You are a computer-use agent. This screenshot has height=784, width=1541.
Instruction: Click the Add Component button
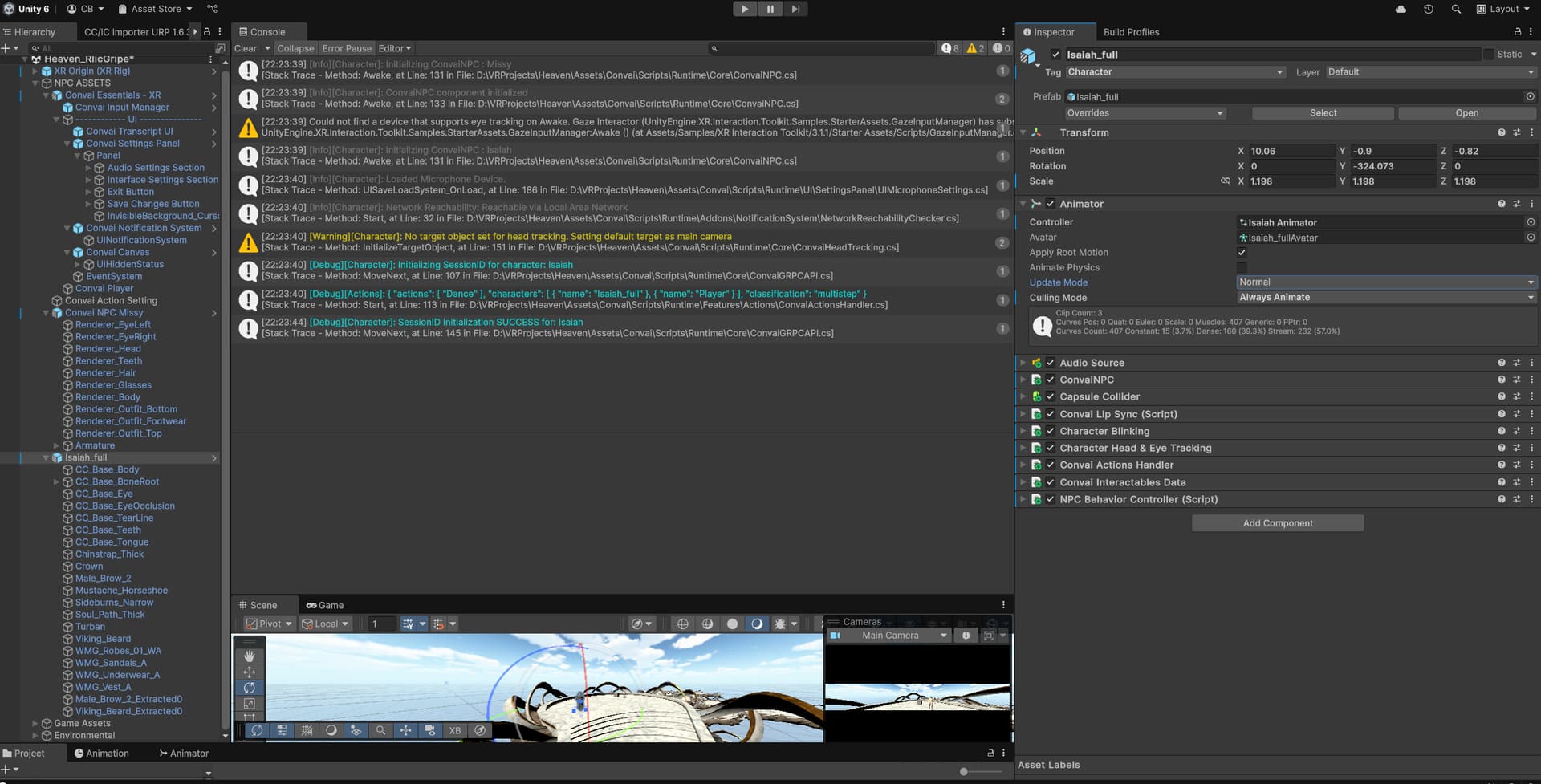(x=1278, y=523)
